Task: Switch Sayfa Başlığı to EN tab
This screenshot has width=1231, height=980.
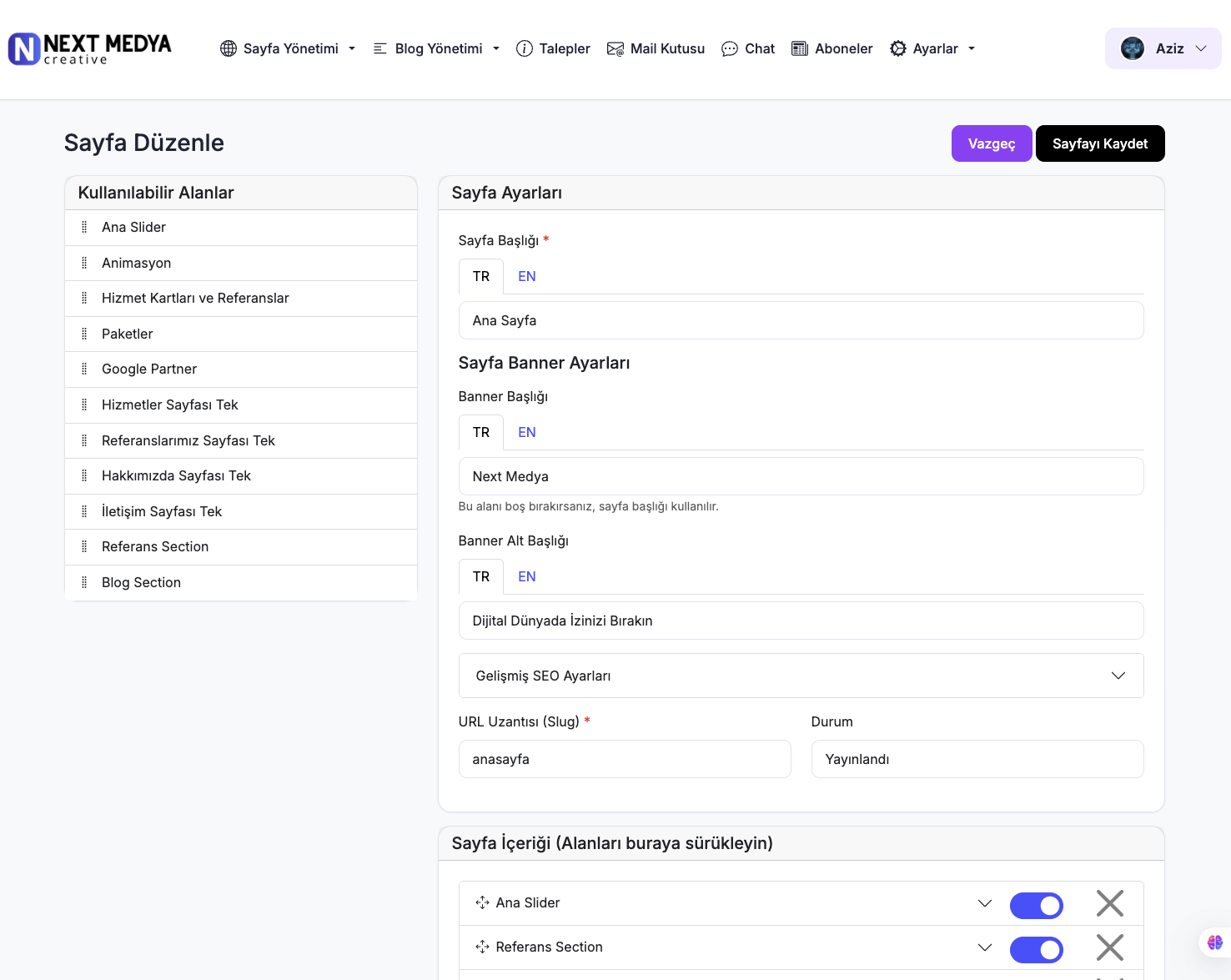Action: (526, 277)
